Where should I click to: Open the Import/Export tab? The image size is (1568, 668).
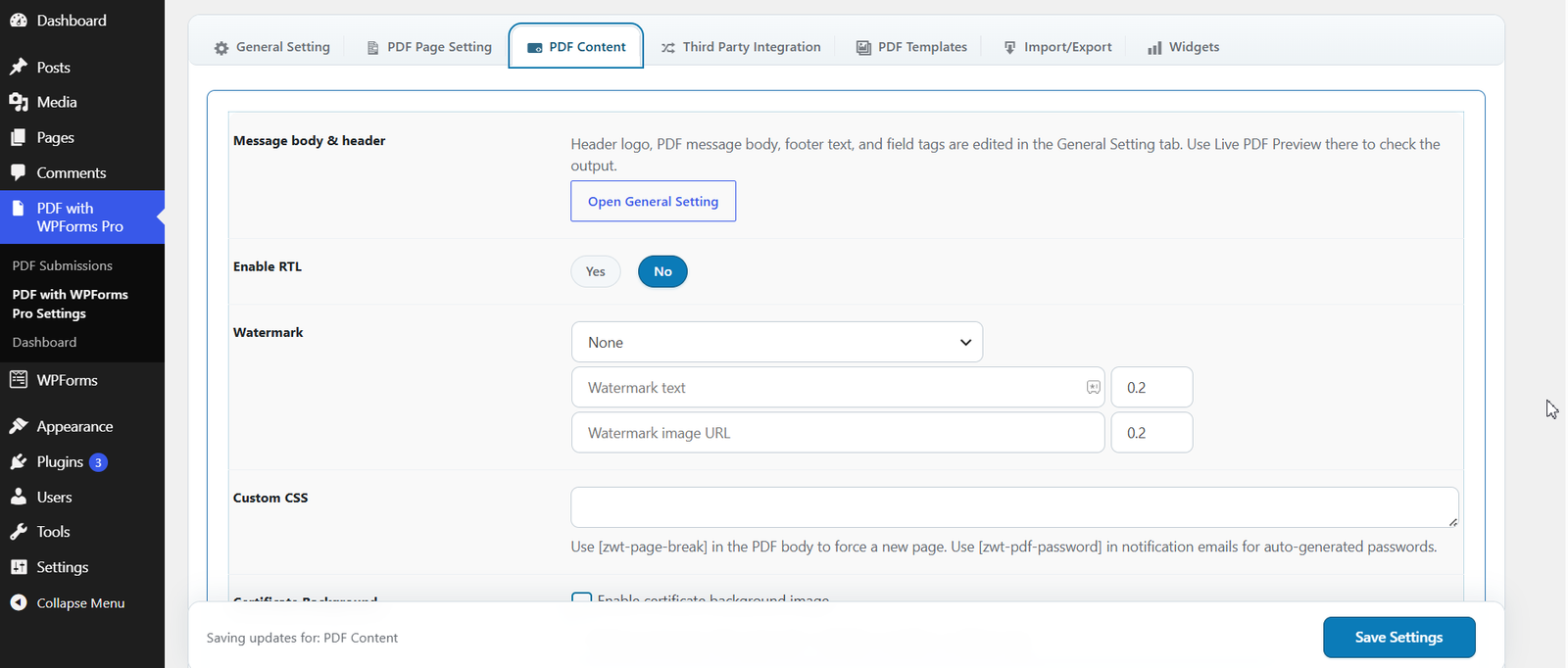click(x=1057, y=47)
